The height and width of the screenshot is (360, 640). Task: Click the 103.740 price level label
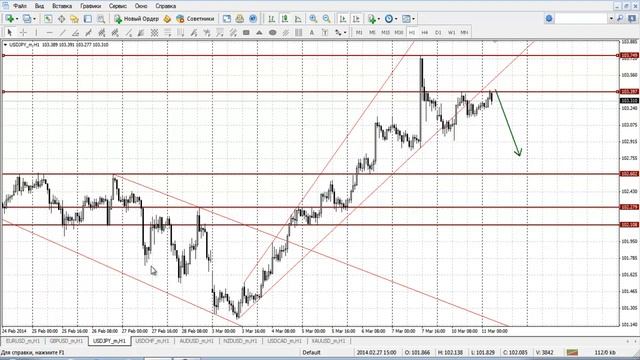click(629, 55)
